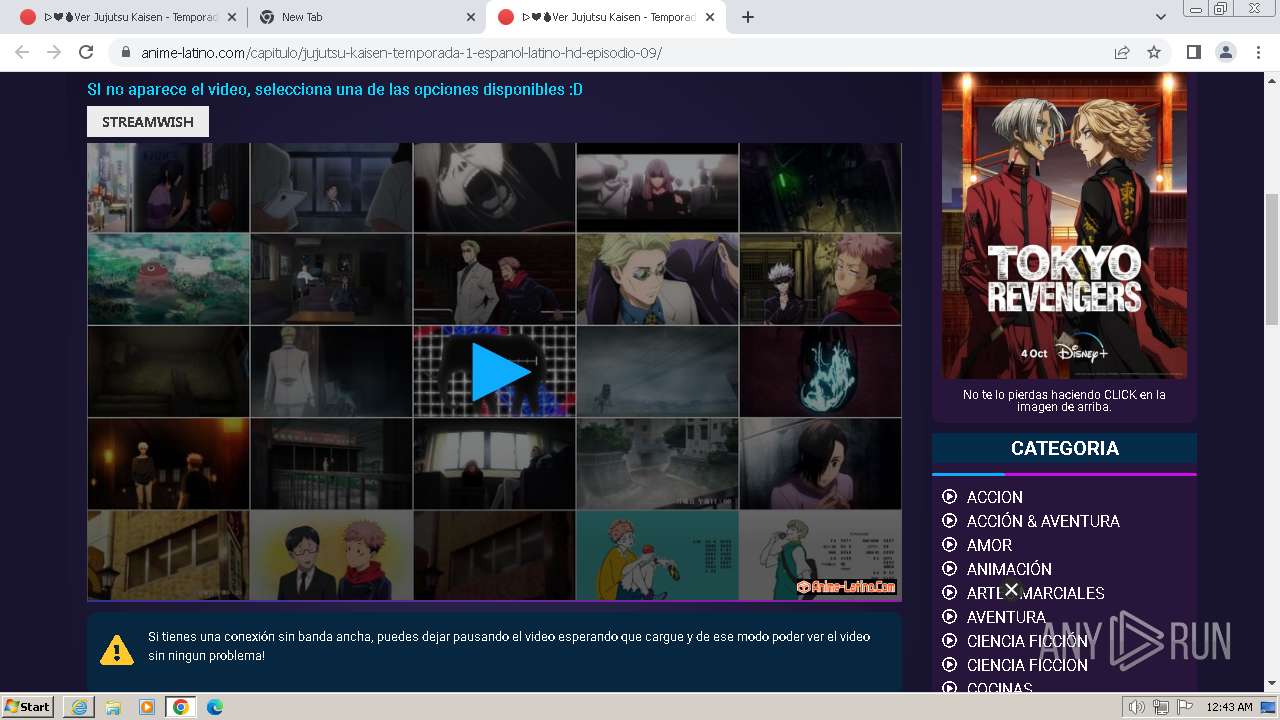Click play icon beside AMOR
The image size is (1280, 720).
[949, 545]
